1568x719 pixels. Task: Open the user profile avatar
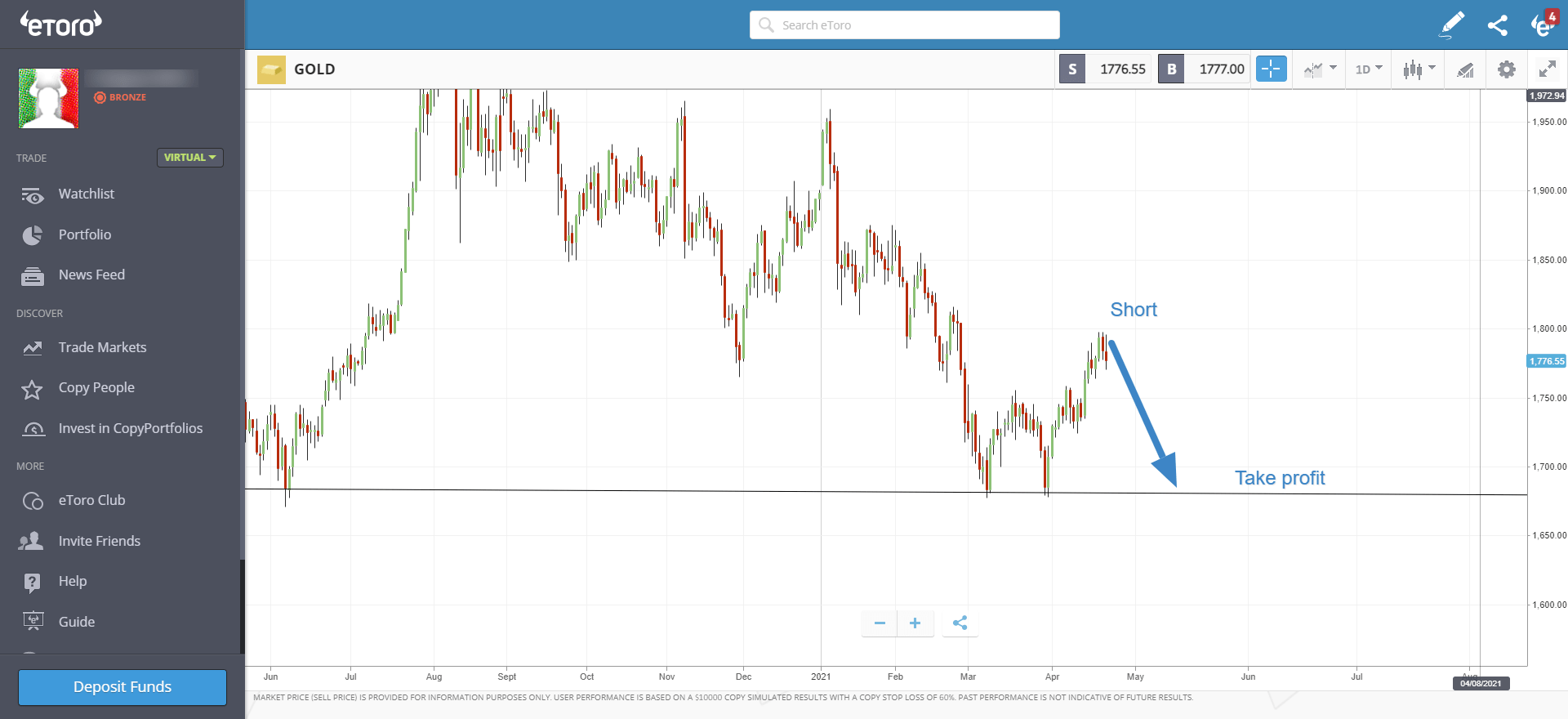[x=49, y=98]
